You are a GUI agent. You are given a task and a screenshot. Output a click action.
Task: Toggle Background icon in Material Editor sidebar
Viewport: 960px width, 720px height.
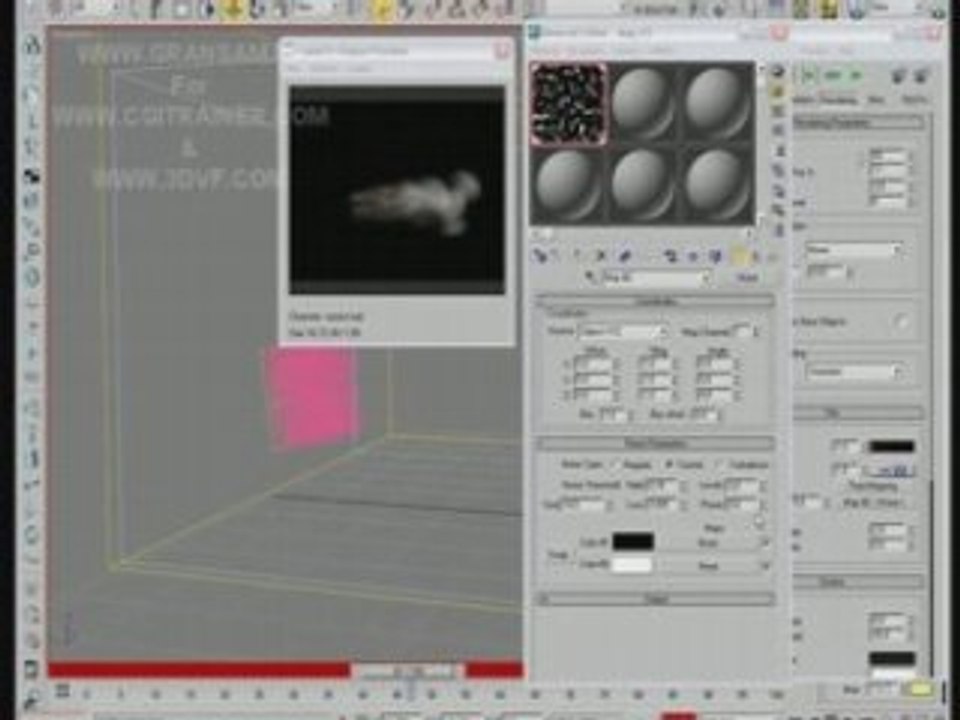[778, 111]
